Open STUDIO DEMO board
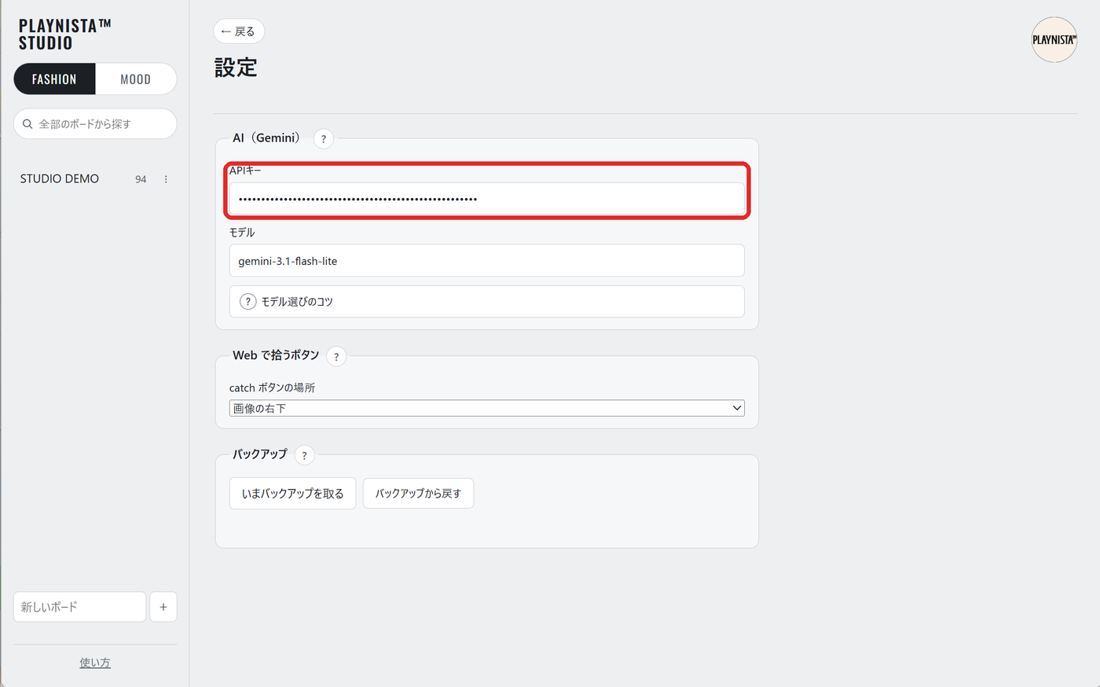1100x687 pixels. click(x=60, y=179)
